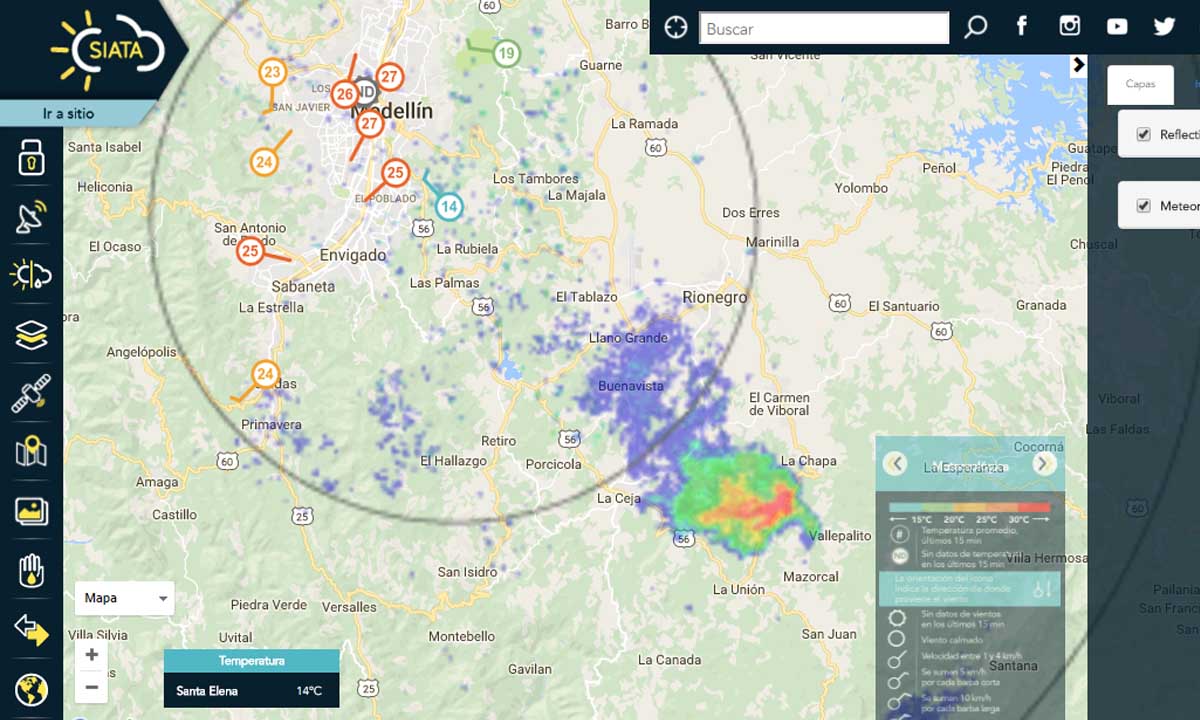Open the stacked layers icon in the sidebar
This screenshot has width=1200, height=720.
coord(31,335)
